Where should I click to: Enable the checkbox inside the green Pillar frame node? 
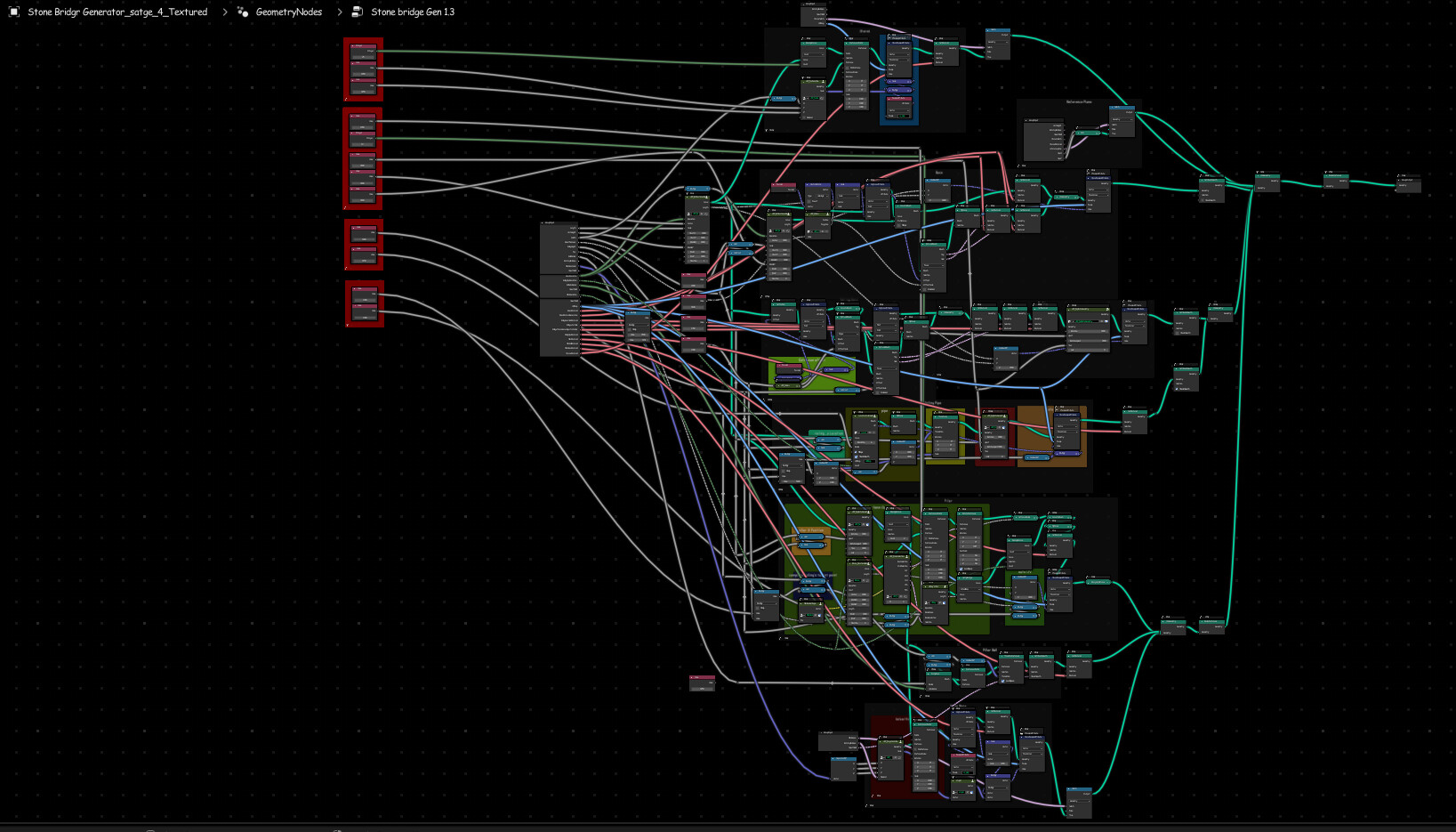(960, 569)
